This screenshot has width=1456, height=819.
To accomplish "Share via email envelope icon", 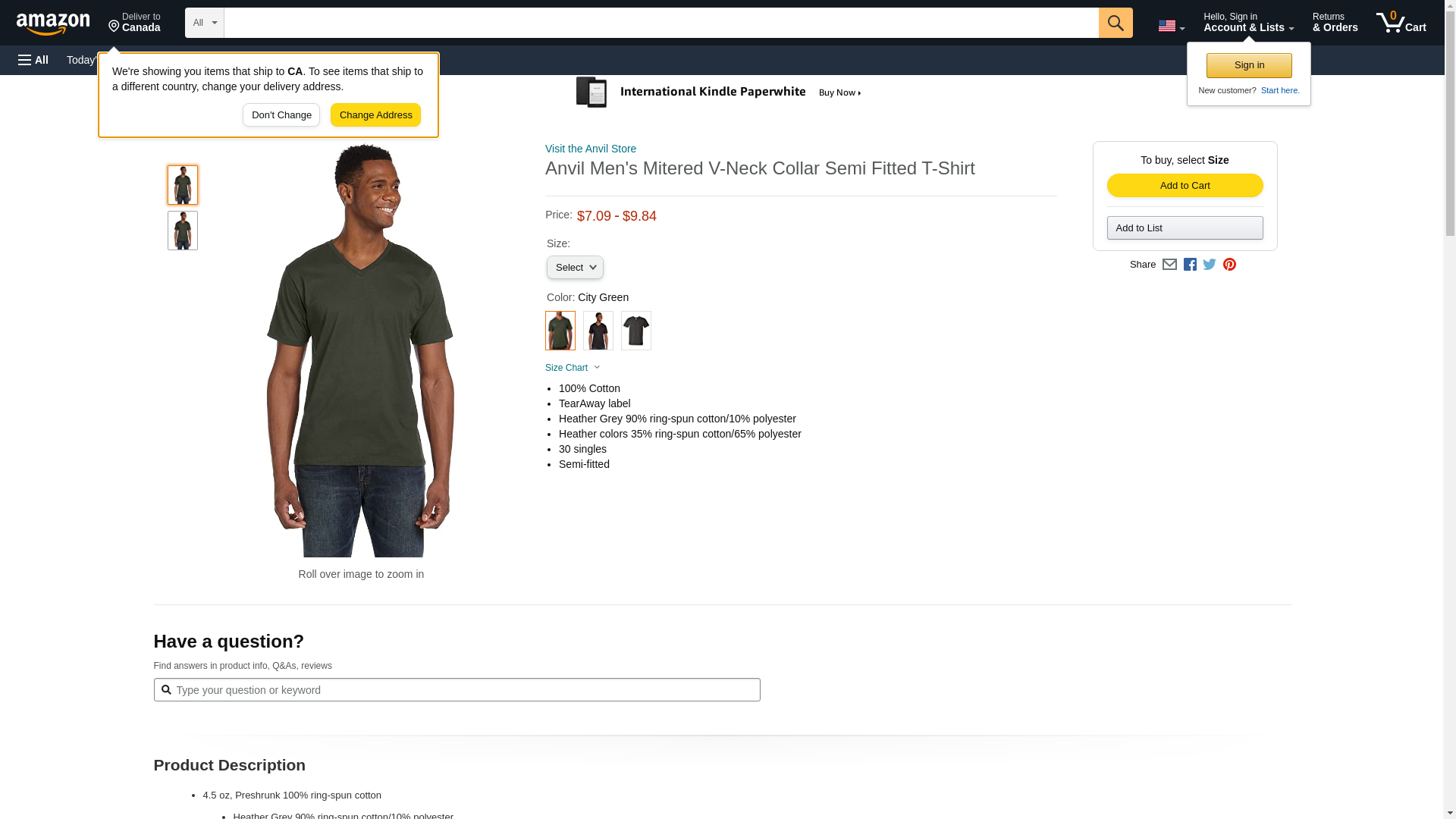I will 1169,265.
